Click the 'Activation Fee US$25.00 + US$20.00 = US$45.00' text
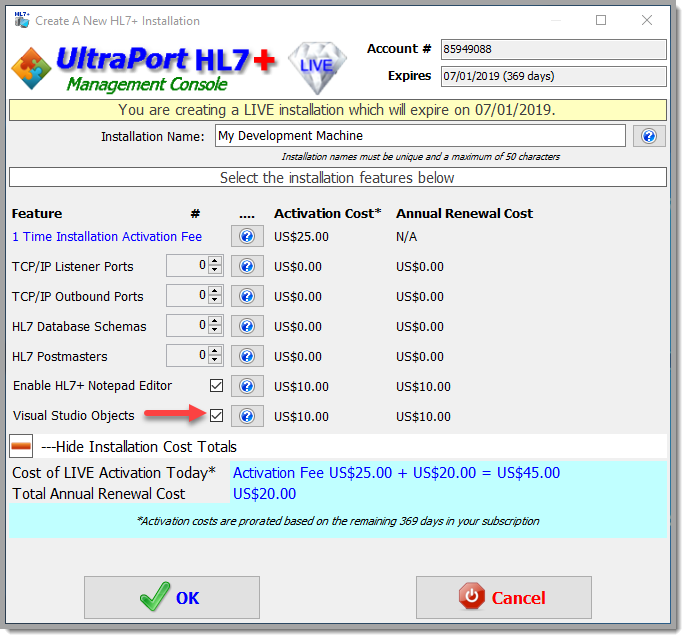 pyautogui.click(x=397, y=473)
